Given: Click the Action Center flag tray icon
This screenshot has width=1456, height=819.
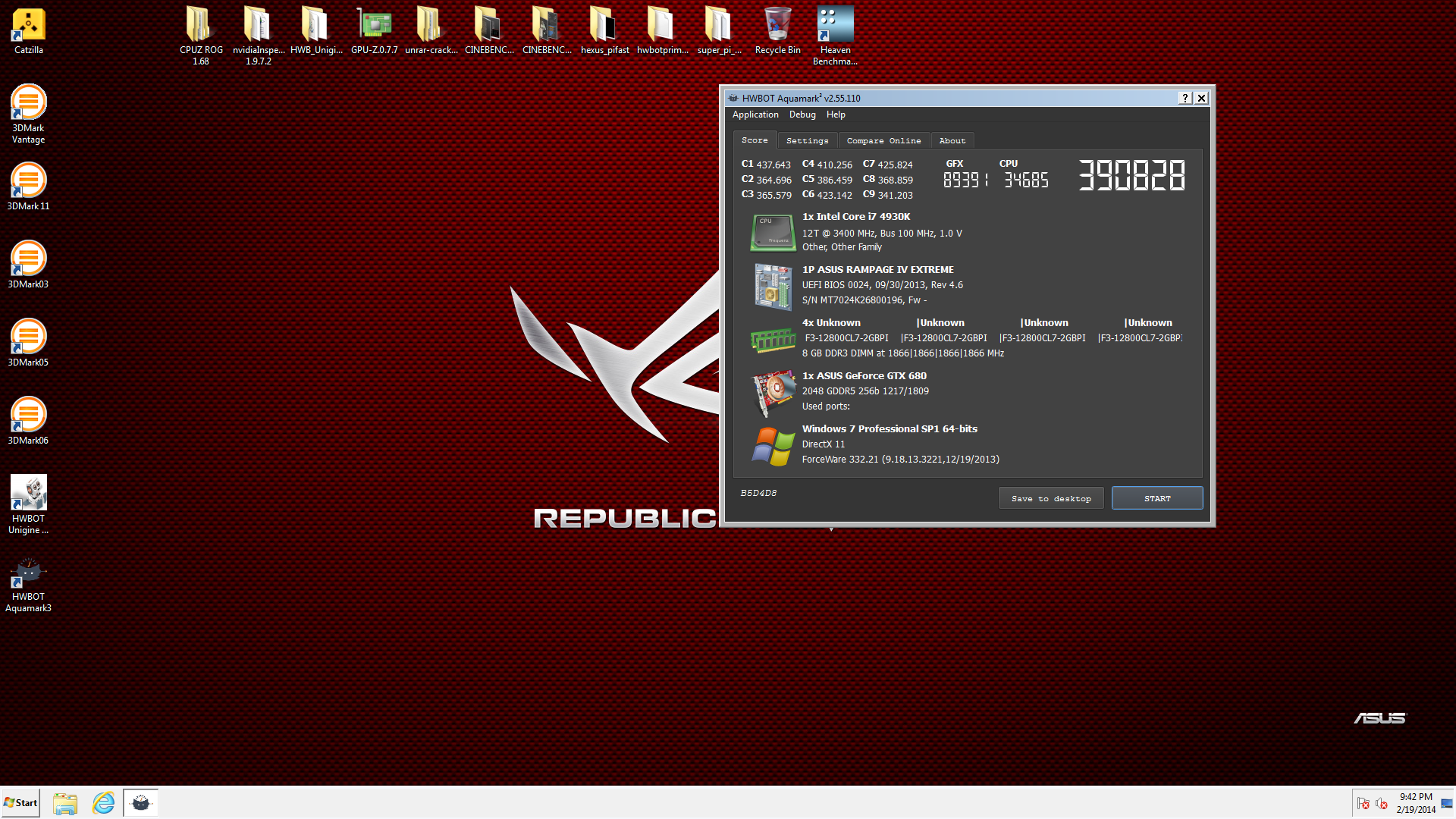Looking at the screenshot, I should click(1363, 804).
